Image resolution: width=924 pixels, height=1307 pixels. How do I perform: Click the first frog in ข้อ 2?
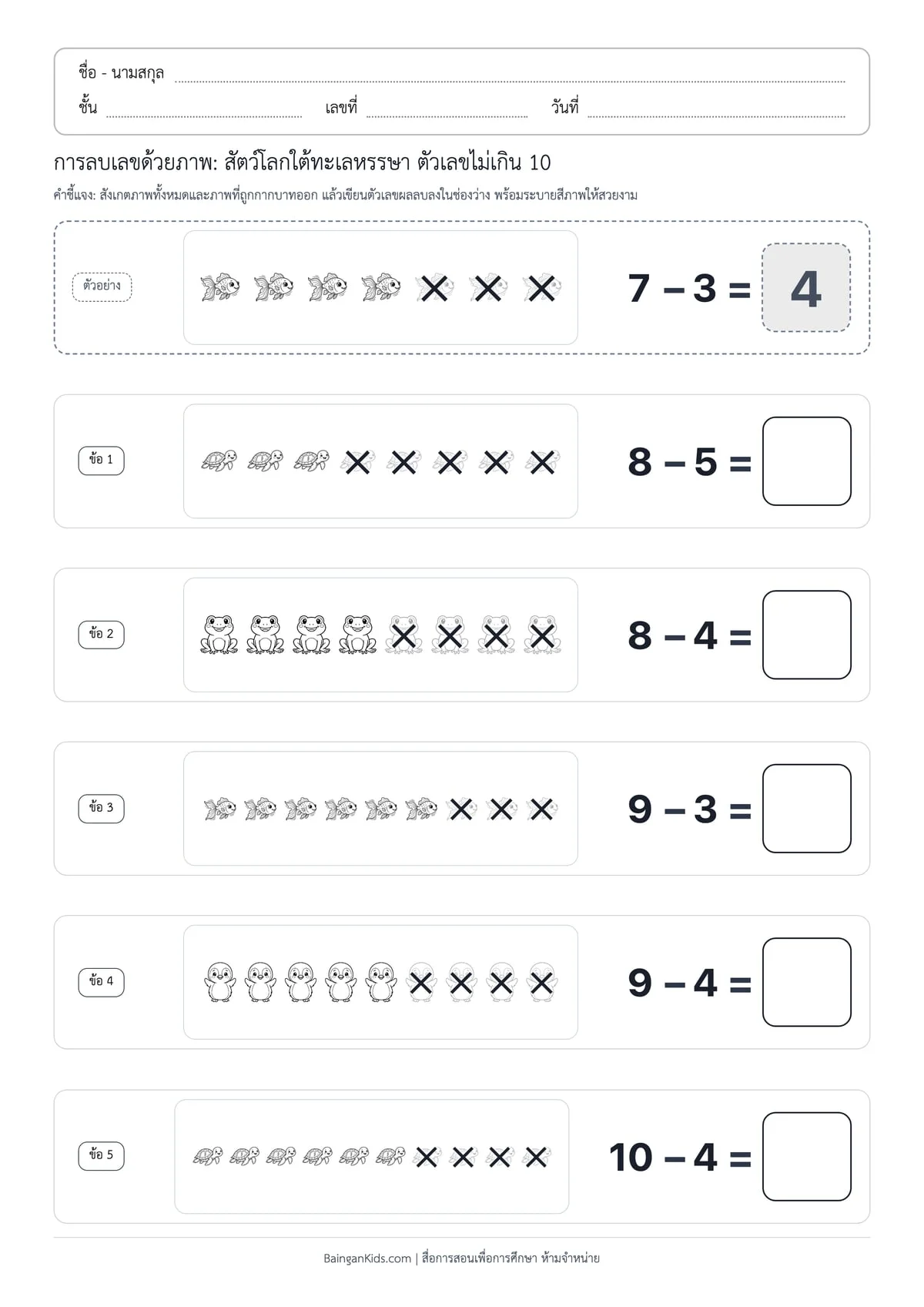pyautogui.click(x=219, y=635)
